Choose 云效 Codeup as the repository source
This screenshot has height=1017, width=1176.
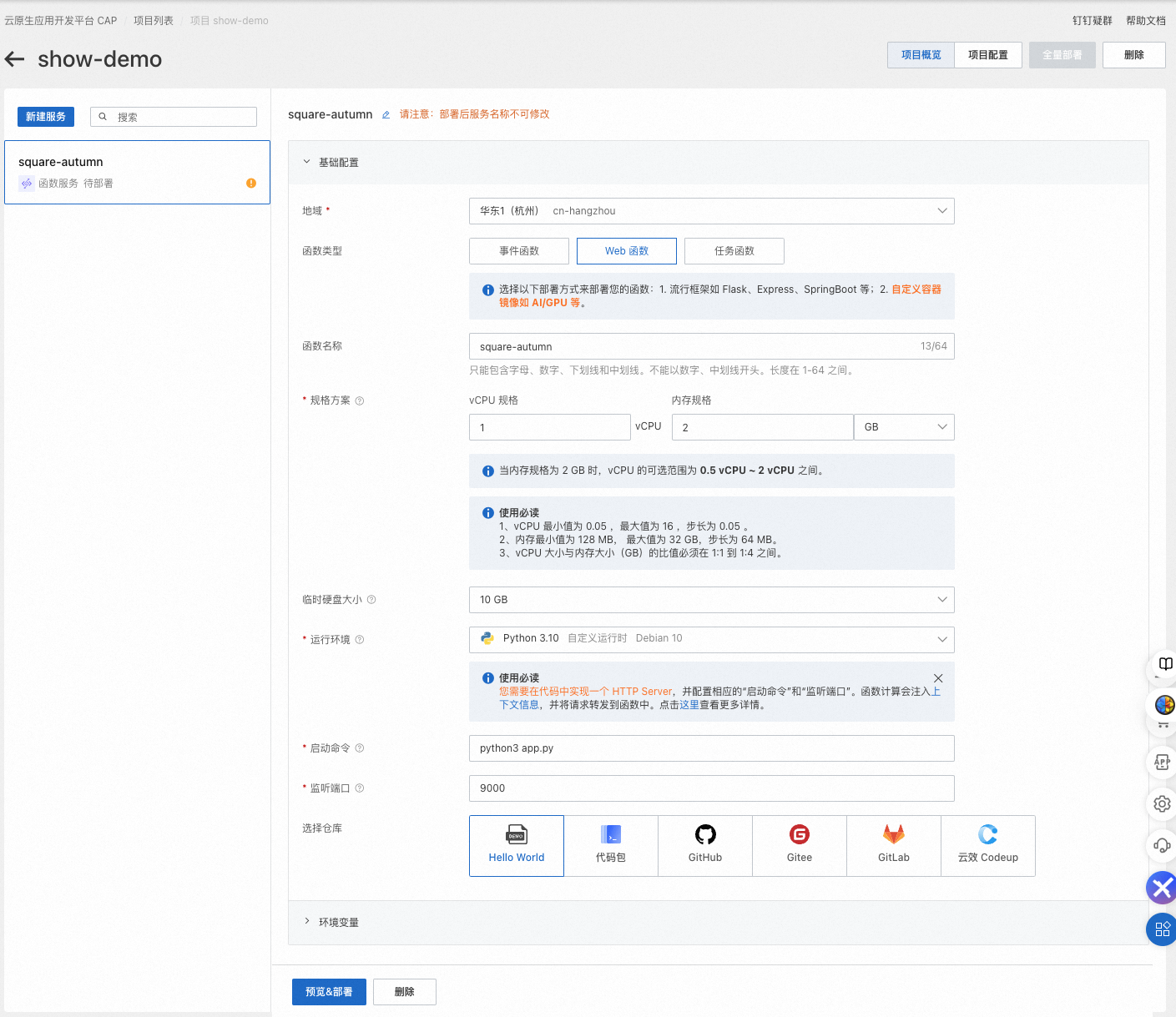988,846
